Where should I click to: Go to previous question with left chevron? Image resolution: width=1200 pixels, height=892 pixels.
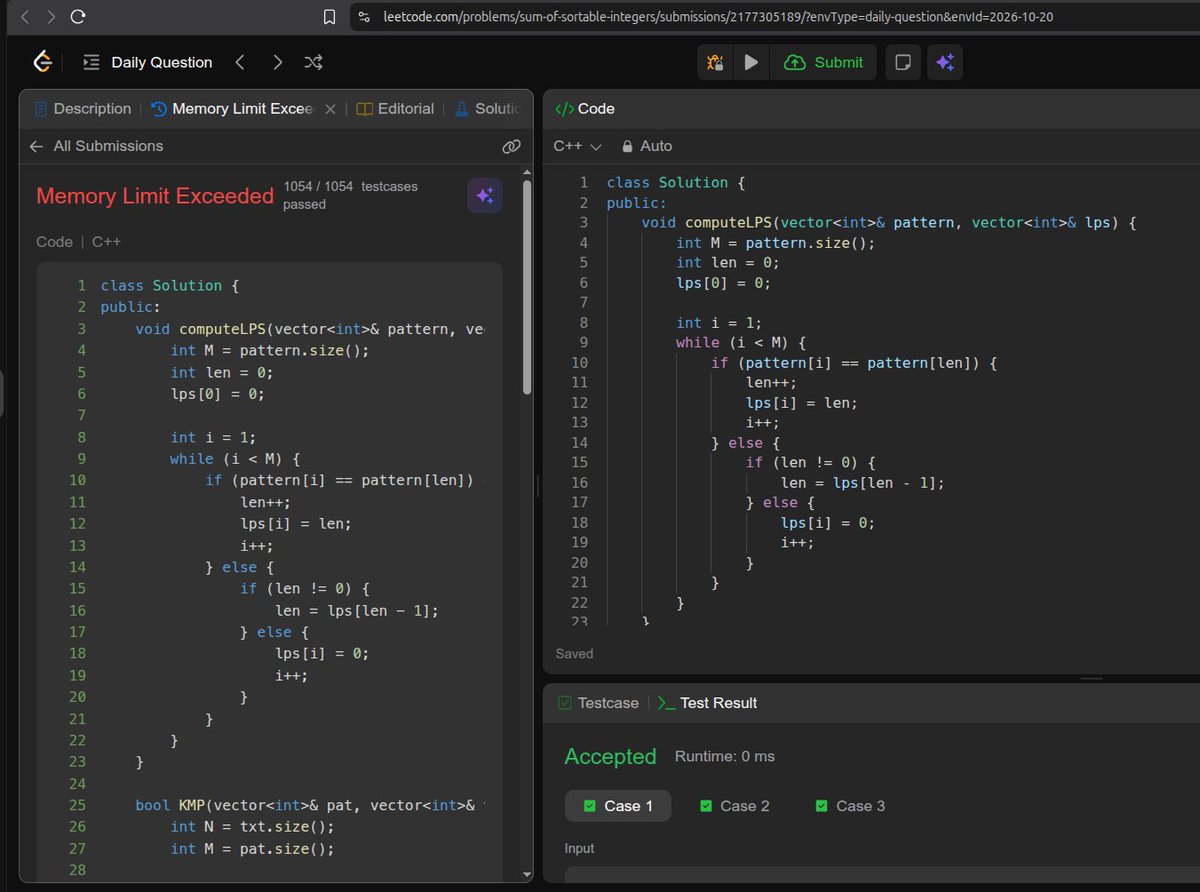(240, 62)
